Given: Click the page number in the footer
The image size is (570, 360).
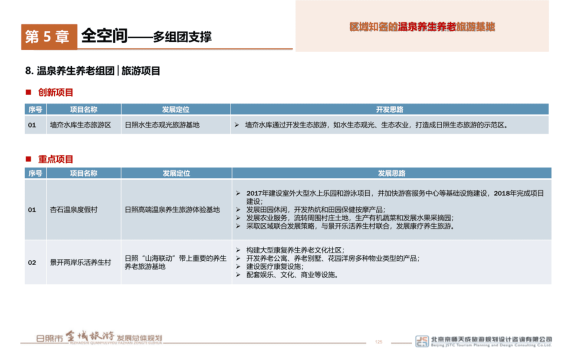Looking at the screenshot, I should 379,342.
